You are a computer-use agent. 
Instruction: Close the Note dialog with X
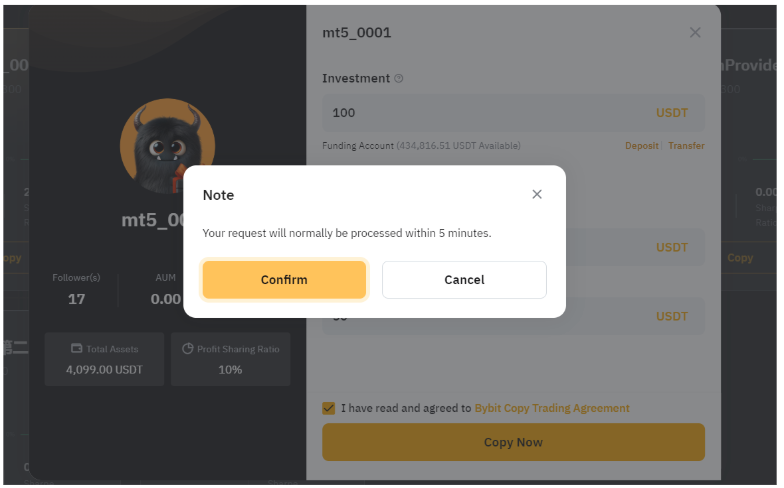point(537,194)
